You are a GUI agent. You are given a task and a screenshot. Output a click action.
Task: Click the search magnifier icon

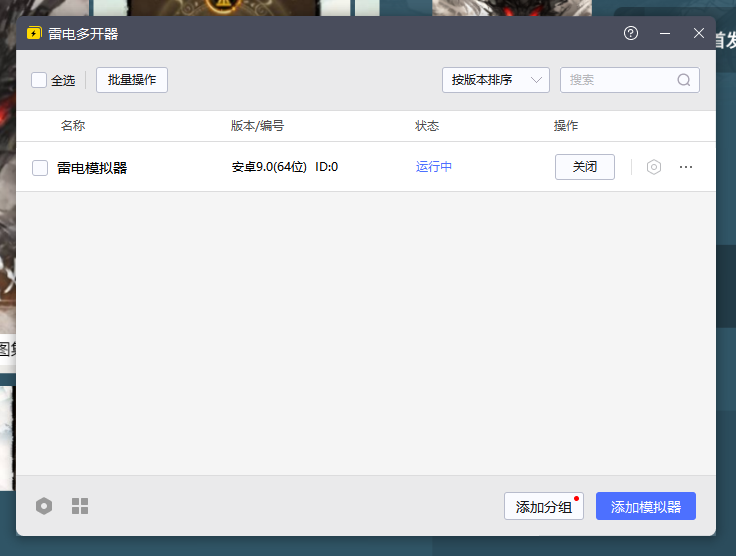[x=684, y=80]
